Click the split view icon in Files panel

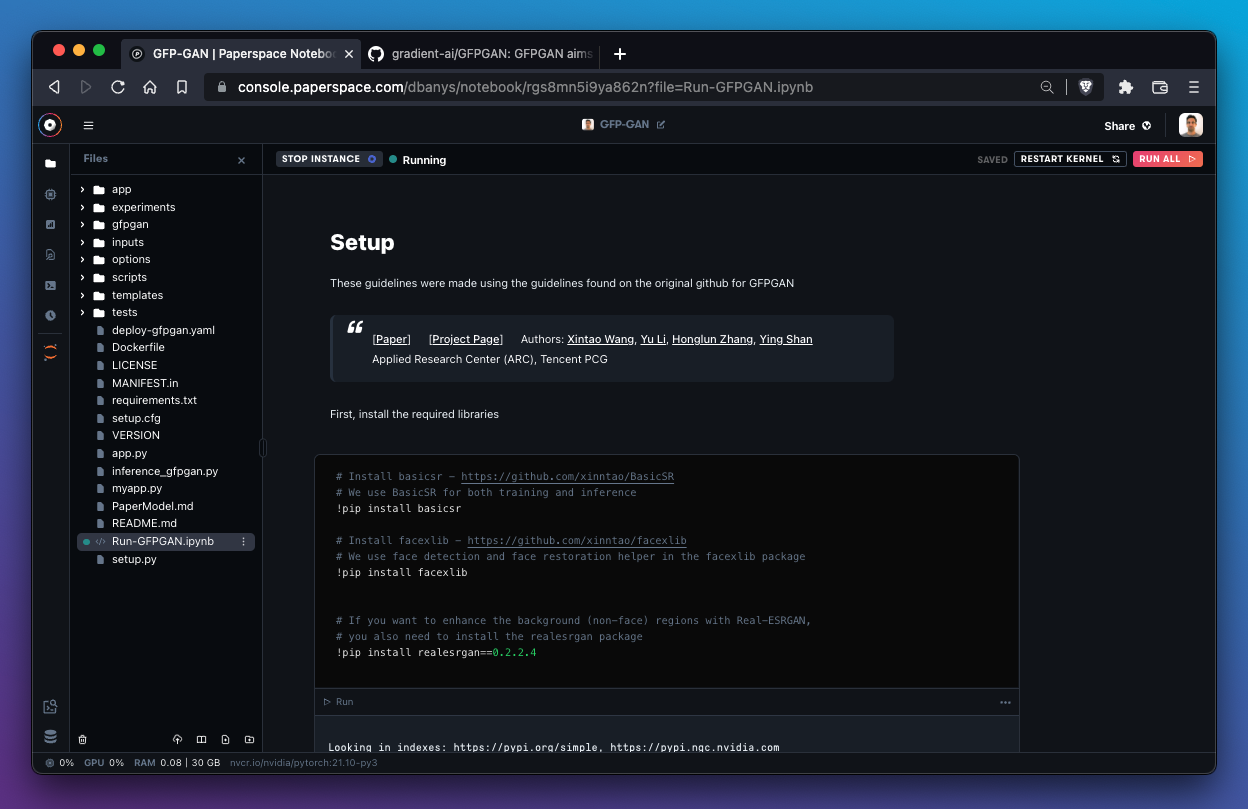pyautogui.click(x=201, y=739)
